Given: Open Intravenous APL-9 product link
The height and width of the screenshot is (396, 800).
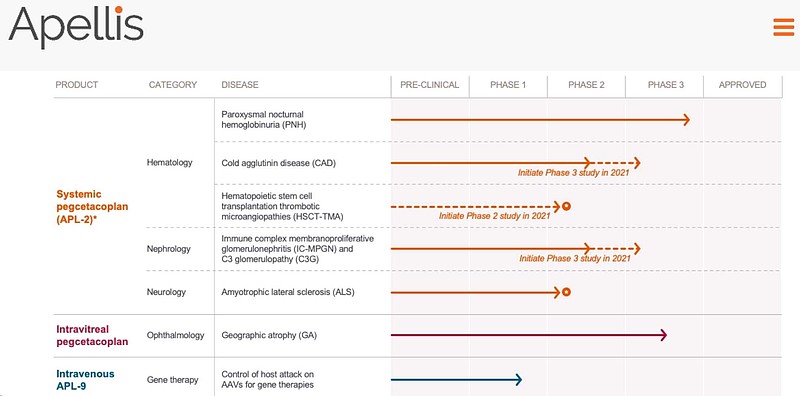Looking at the screenshot, I should pyautogui.click(x=85, y=380).
